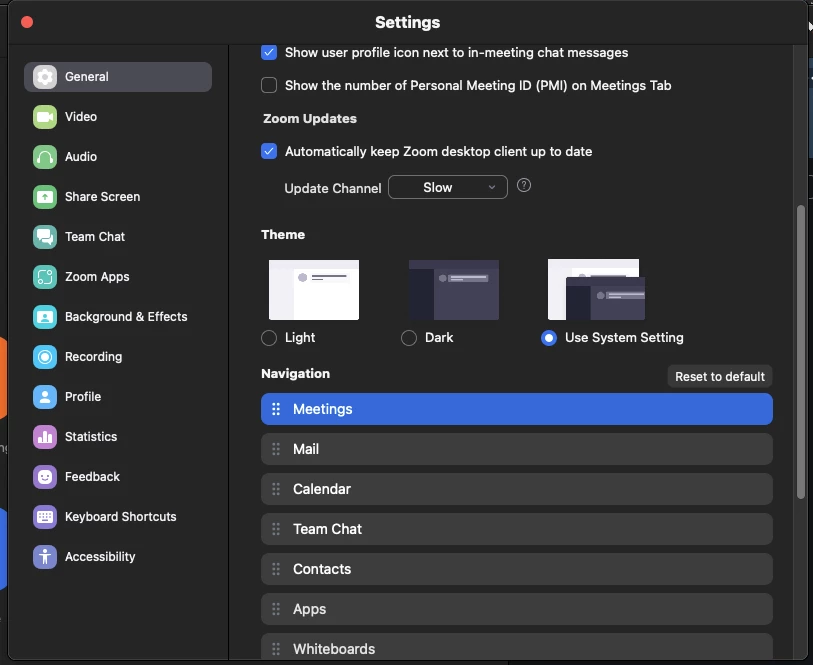Image resolution: width=813 pixels, height=665 pixels.
Task: Click the Background & Effects icon
Action: 45,317
